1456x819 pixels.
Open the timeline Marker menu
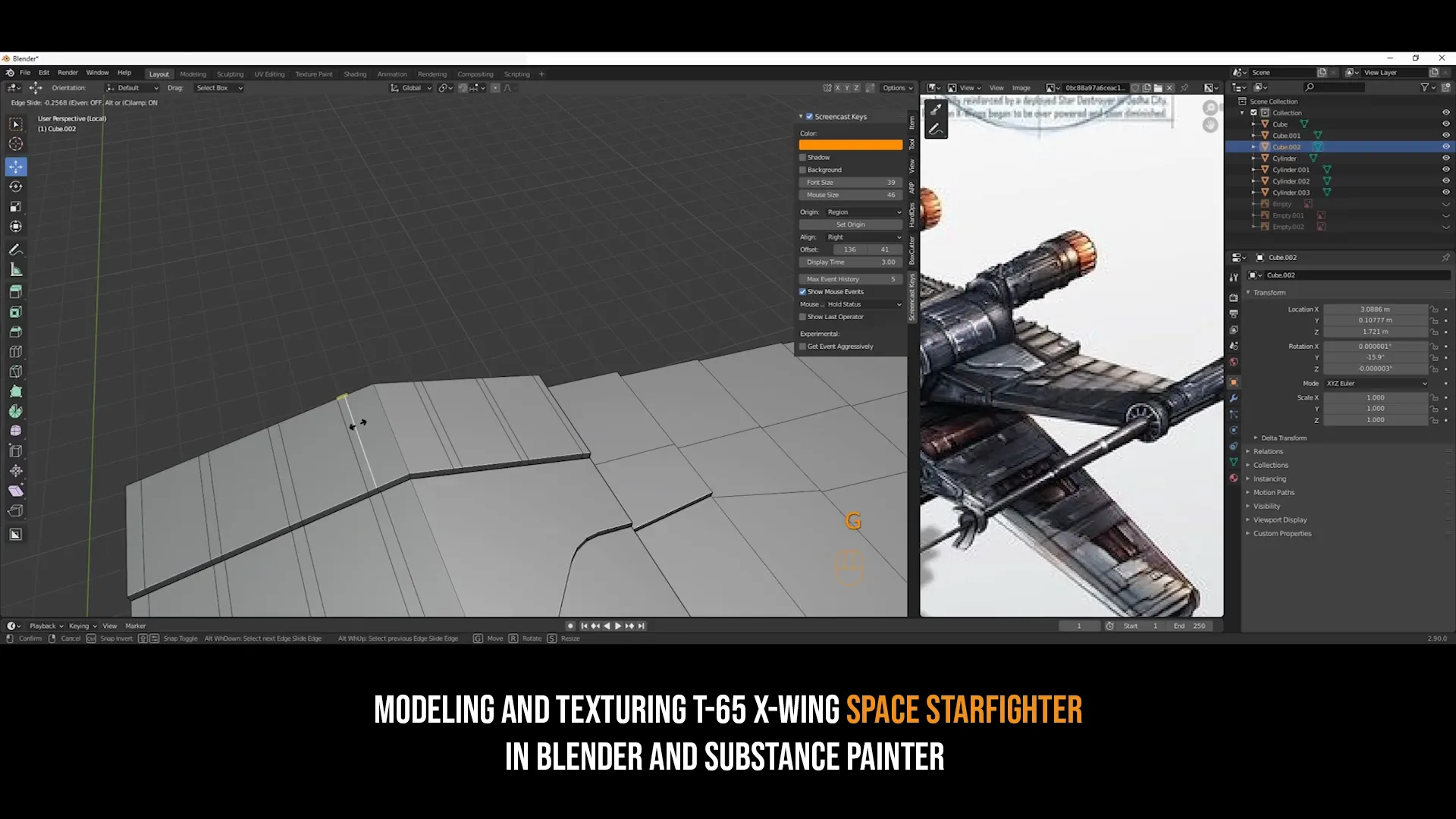tap(135, 626)
